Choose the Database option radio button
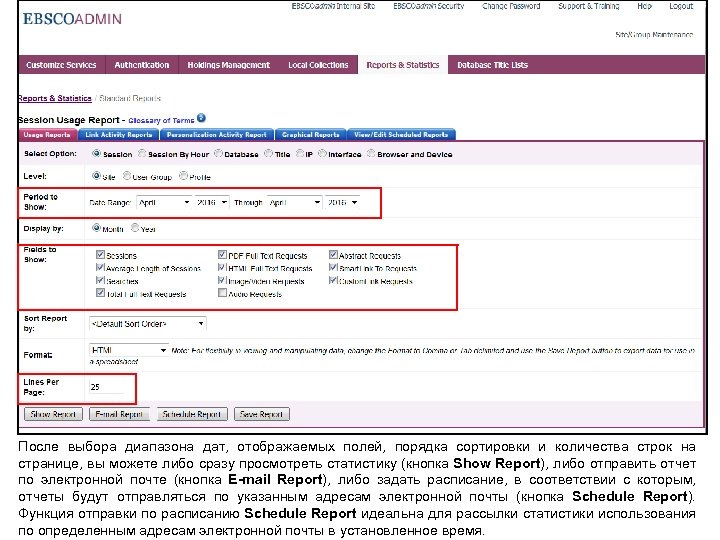Viewport: 720px width, 540px height. pyautogui.click(x=218, y=153)
